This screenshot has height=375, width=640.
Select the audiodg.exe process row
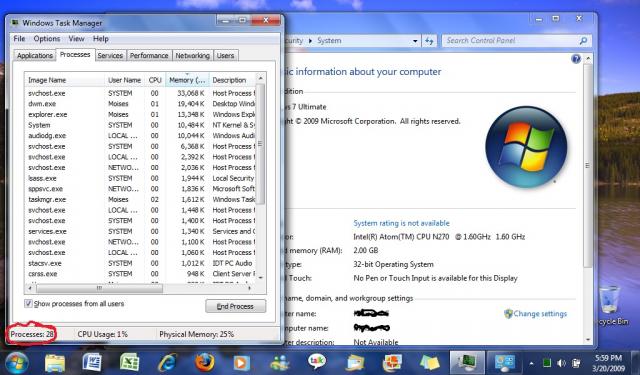coord(140,136)
